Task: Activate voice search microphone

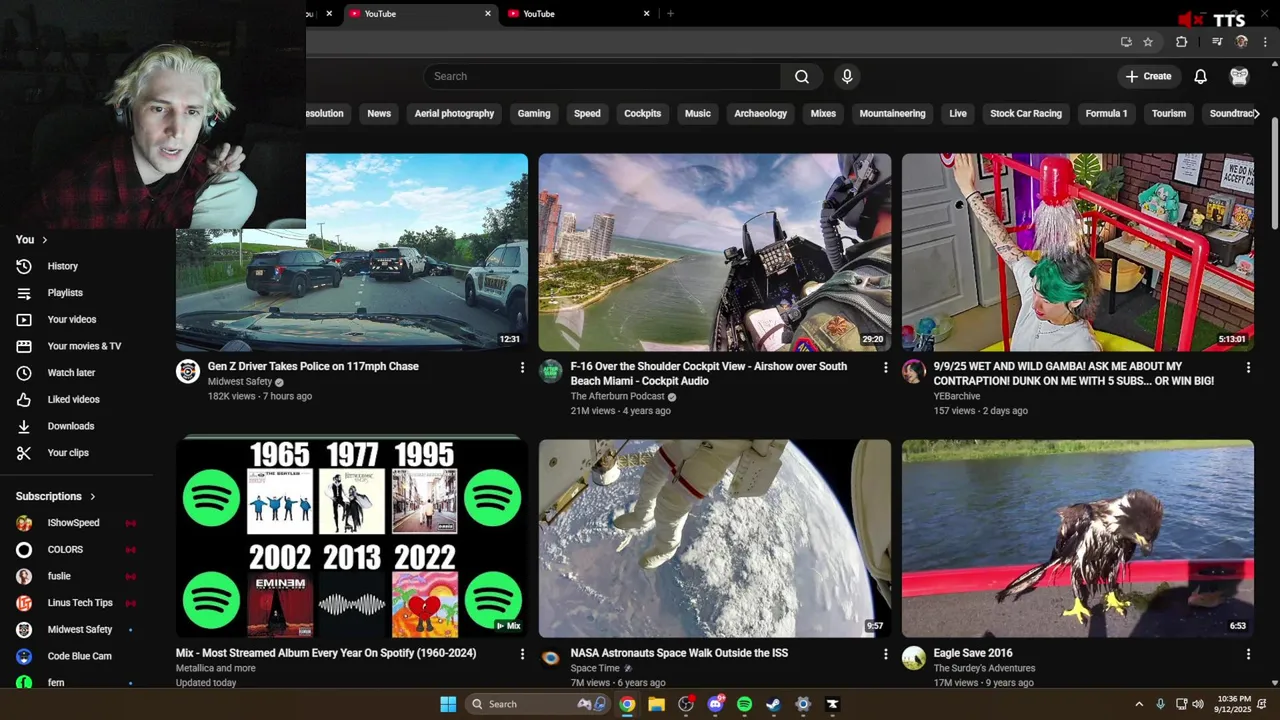Action: coord(847,76)
